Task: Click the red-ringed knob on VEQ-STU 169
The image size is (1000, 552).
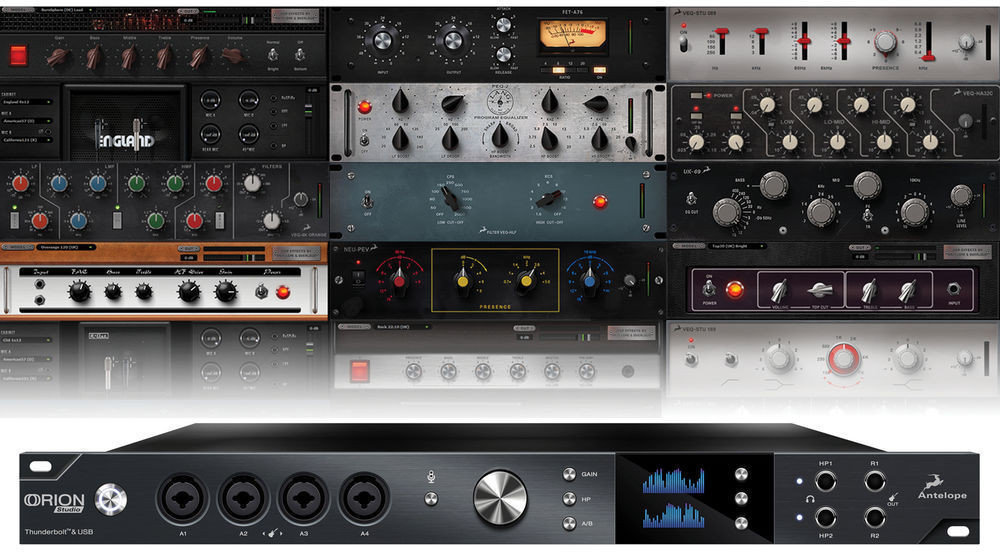Action: 843,359
